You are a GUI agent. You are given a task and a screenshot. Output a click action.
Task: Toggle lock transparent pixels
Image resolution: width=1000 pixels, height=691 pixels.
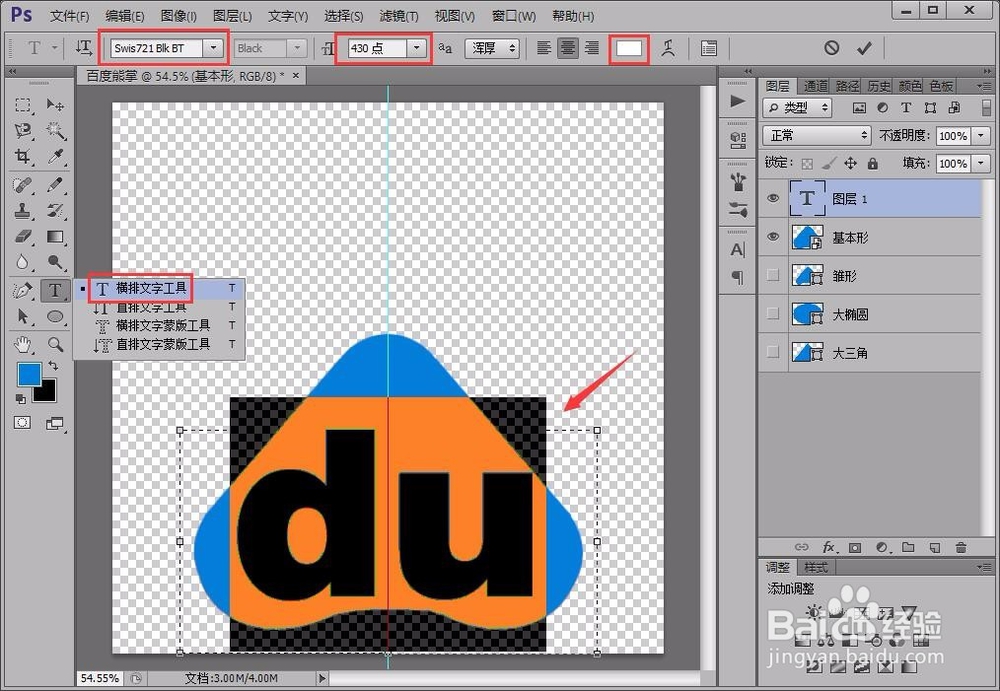(807, 164)
